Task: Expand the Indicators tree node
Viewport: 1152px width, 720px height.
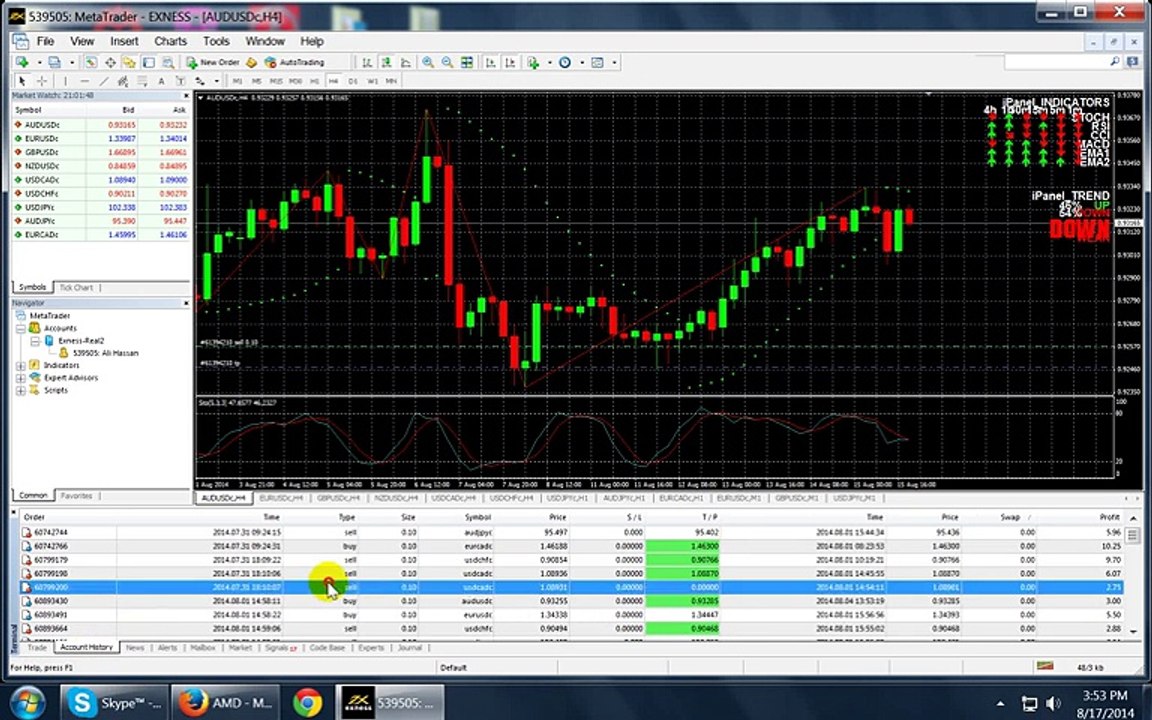Action: (21, 365)
